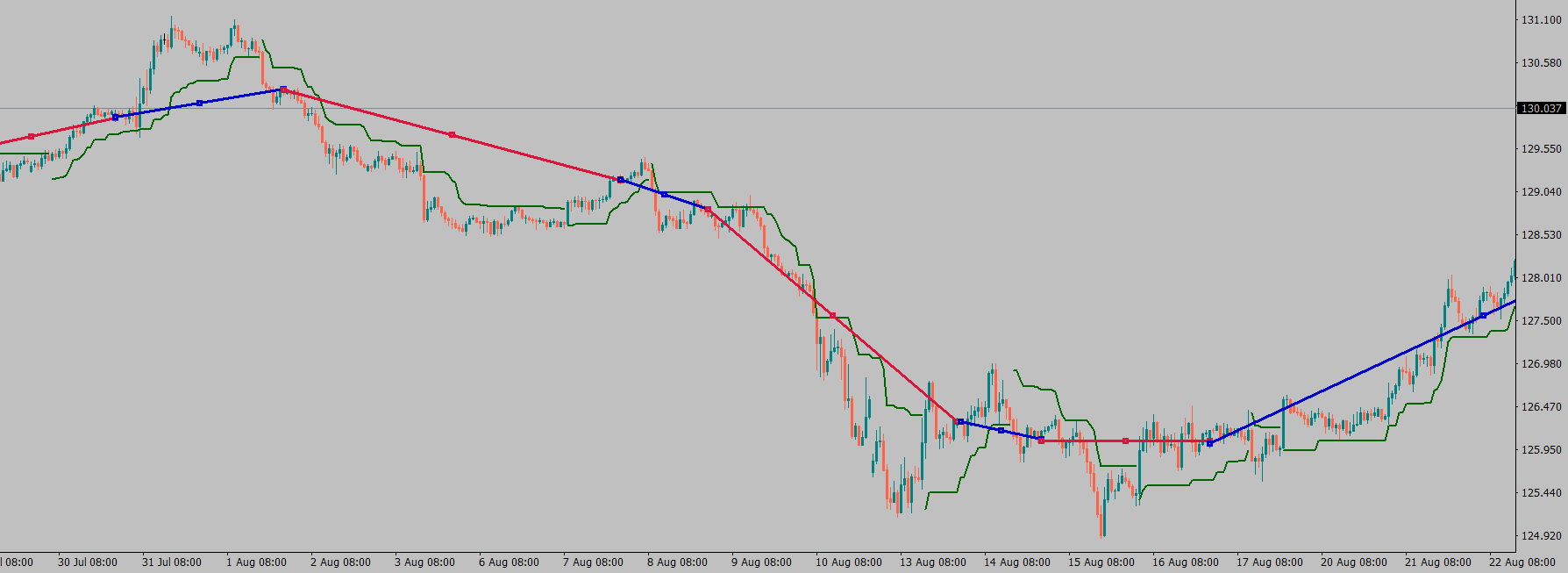Click the current price label 130.037

point(1541,109)
